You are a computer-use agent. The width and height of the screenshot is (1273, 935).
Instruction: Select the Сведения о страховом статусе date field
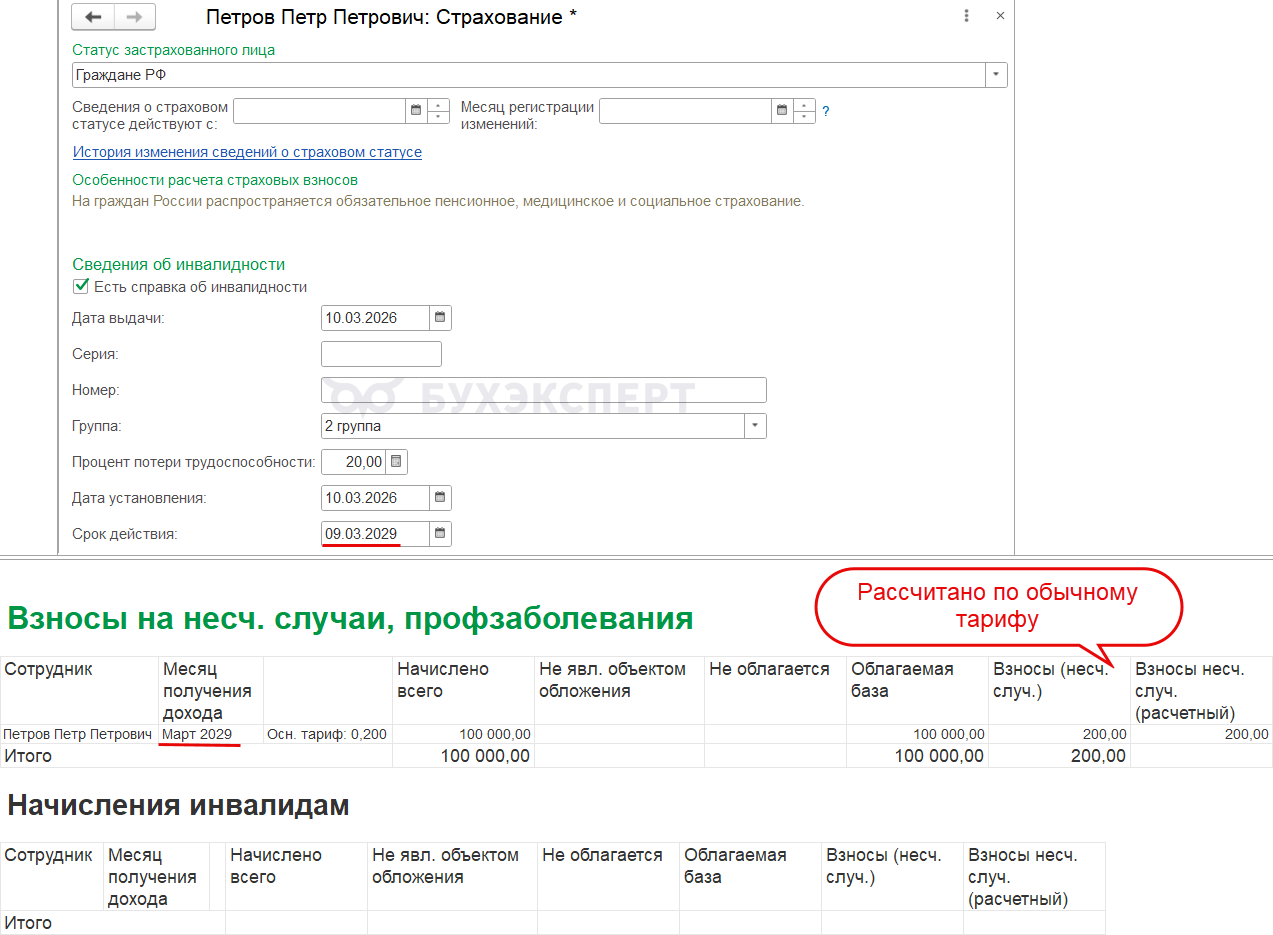(x=319, y=110)
